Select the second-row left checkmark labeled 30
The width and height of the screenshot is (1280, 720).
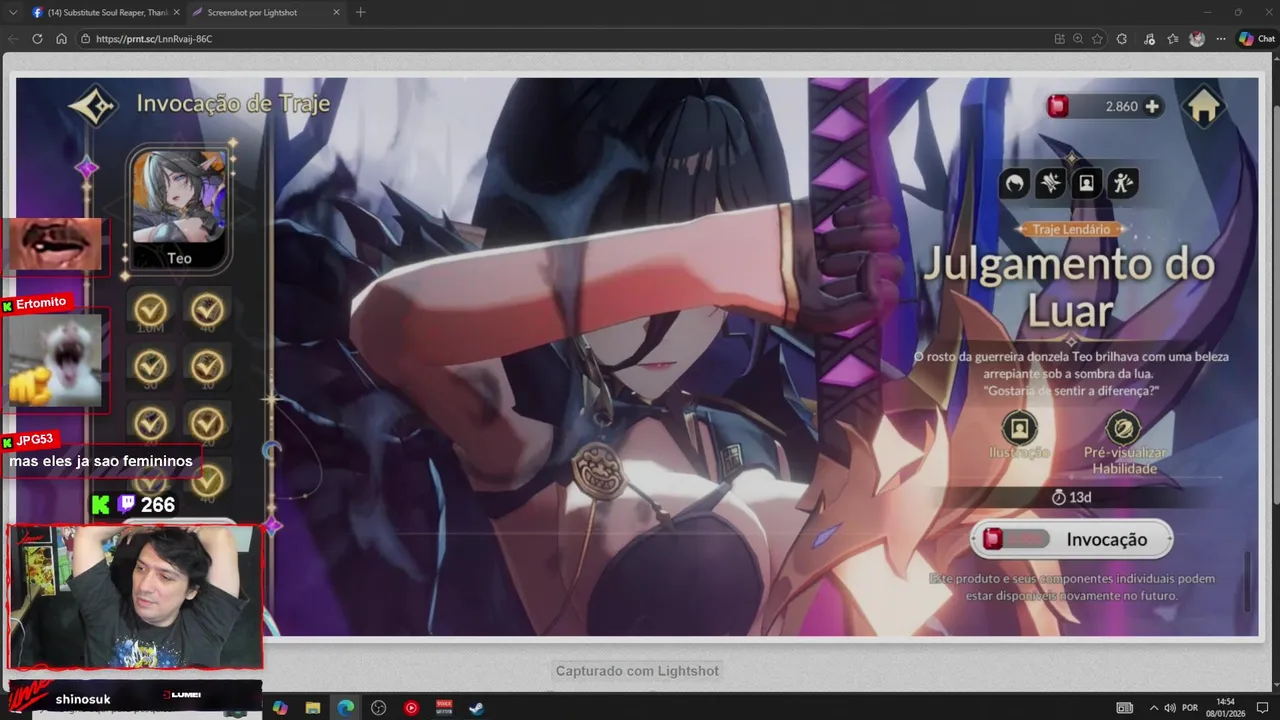(151, 366)
